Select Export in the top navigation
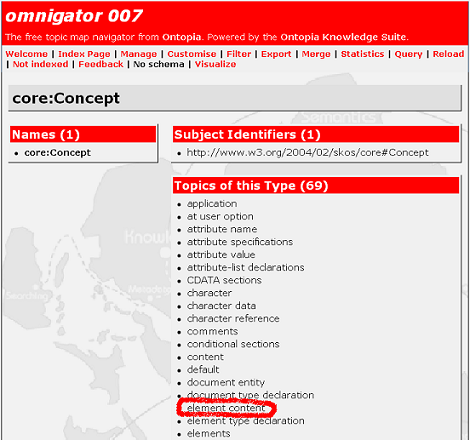 pos(276,54)
